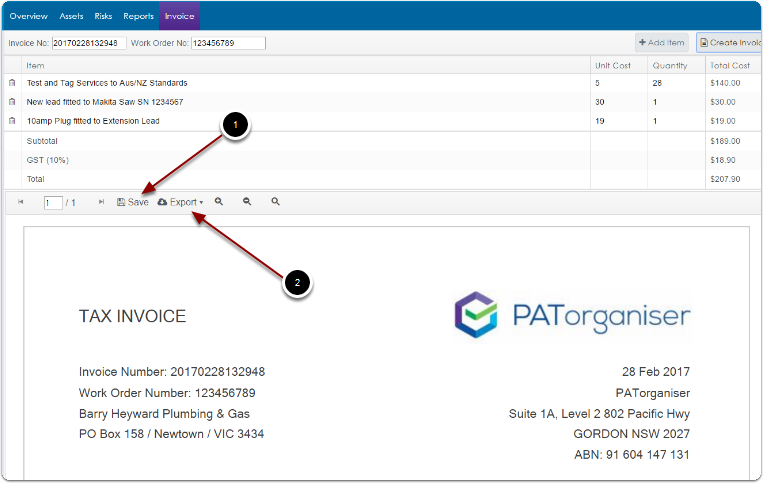Viewport: 763px width, 483px height.
Task: Click the GST amount $18.90
Action: tap(723, 160)
